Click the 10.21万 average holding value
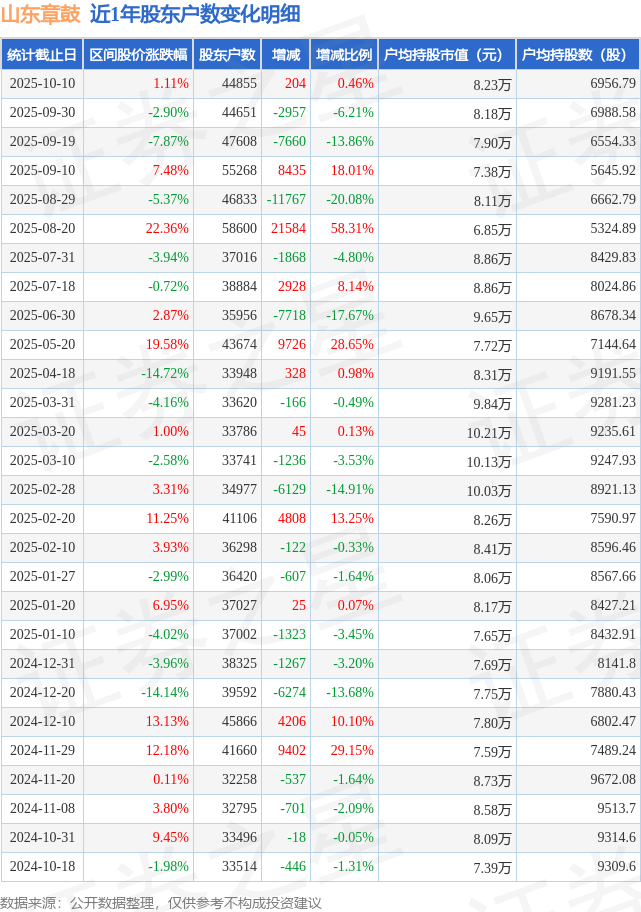Screen dimensions: 641x912 [488, 432]
